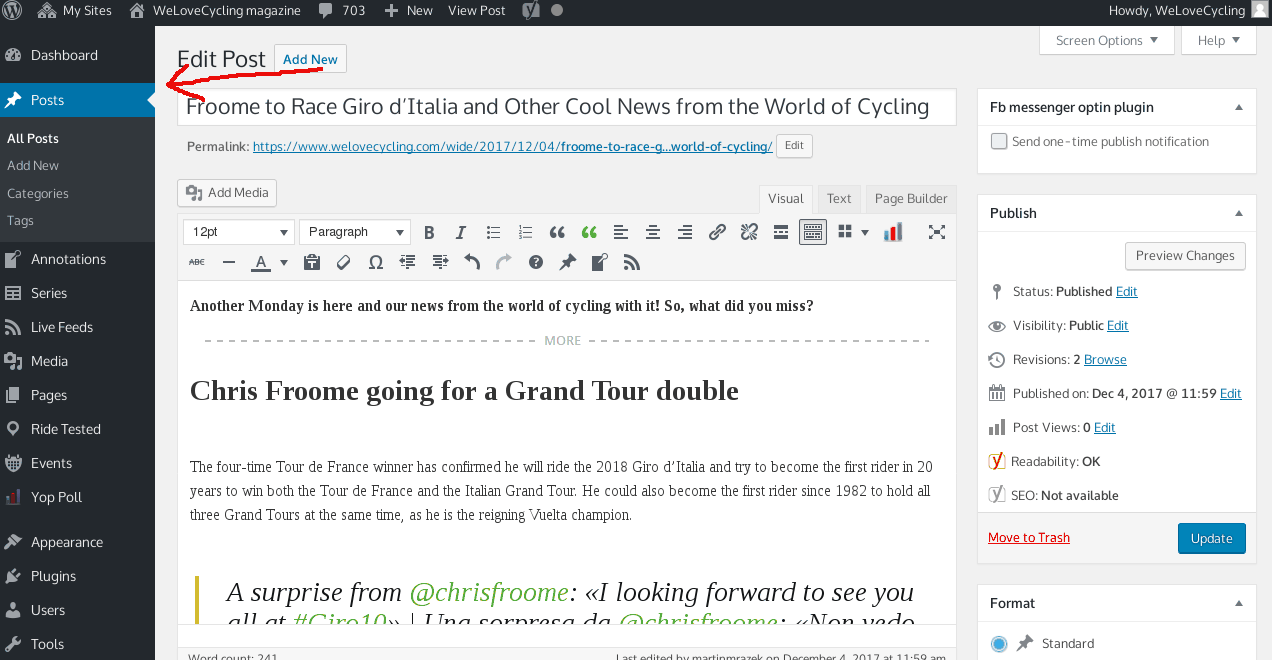Open the Pages menu in sidebar
This screenshot has height=660, width=1272.
pos(77,395)
